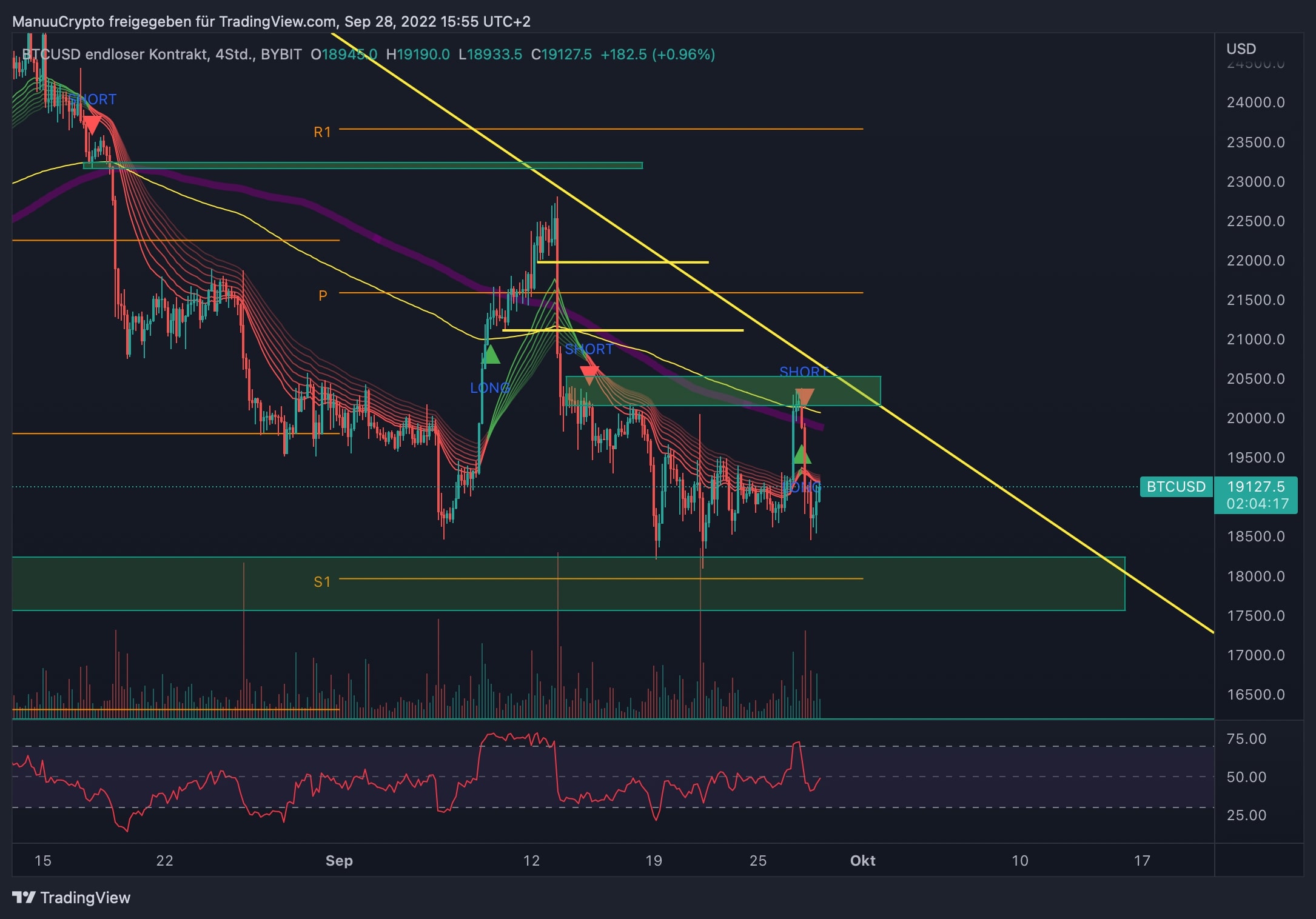
Task: Select the current price 19127.5 label
Action: tap(1255, 487)
